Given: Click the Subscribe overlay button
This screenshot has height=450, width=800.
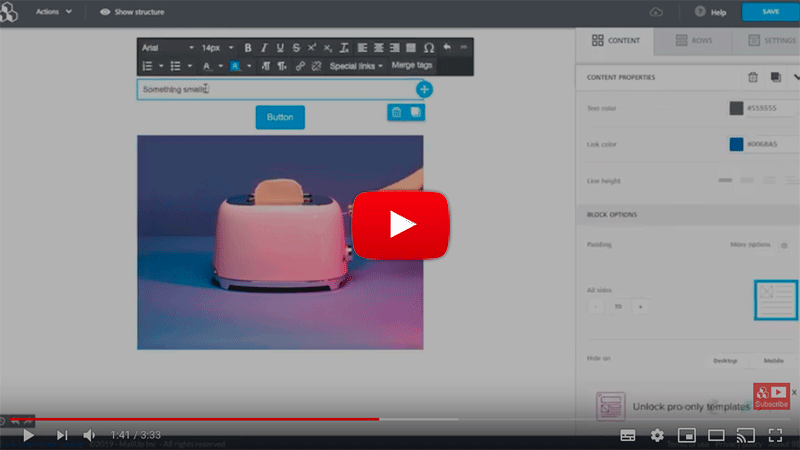Looking at the screenshot, I should point(771,396).
